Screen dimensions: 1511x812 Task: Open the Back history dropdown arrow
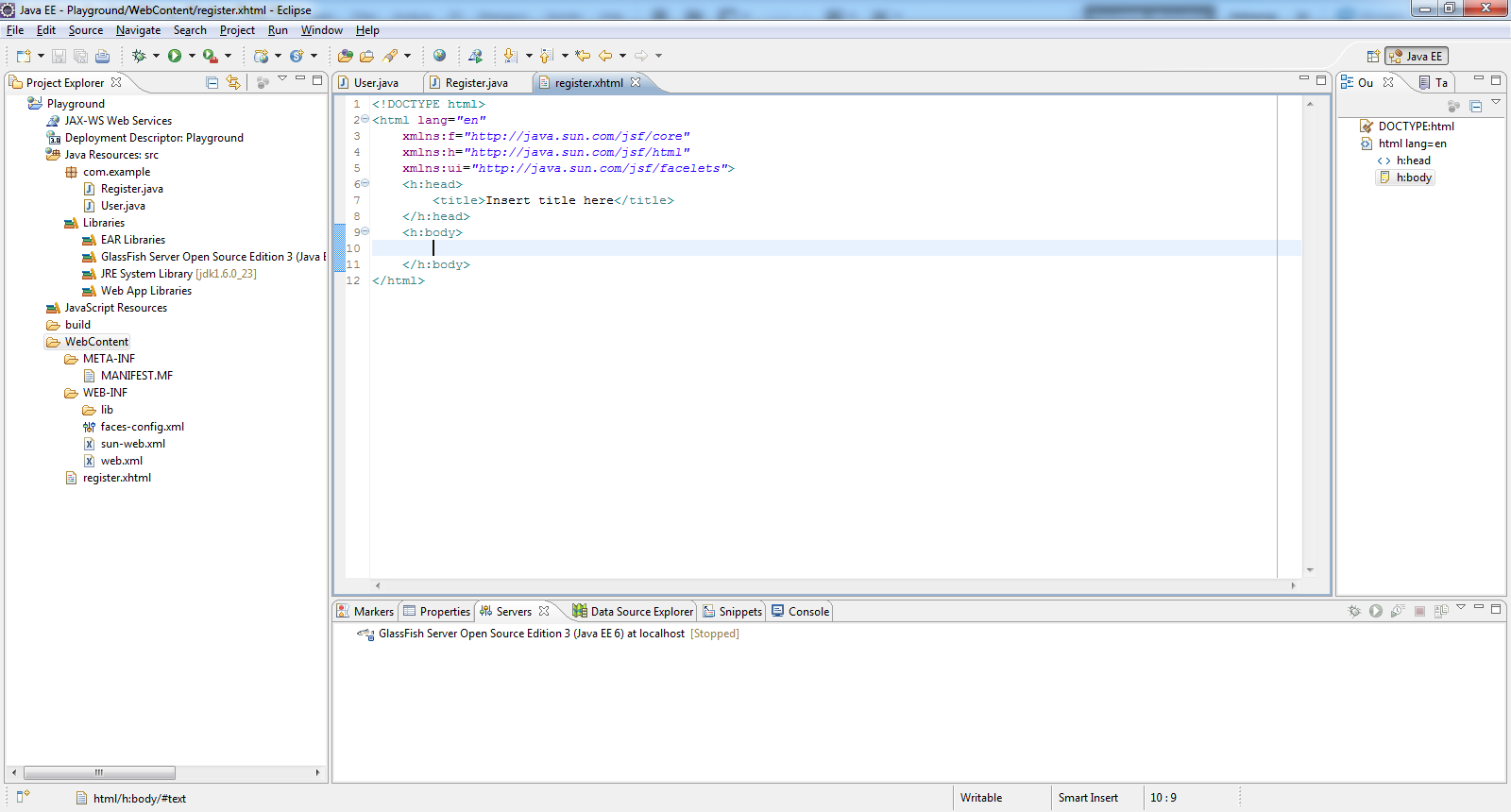pos(622,56)
